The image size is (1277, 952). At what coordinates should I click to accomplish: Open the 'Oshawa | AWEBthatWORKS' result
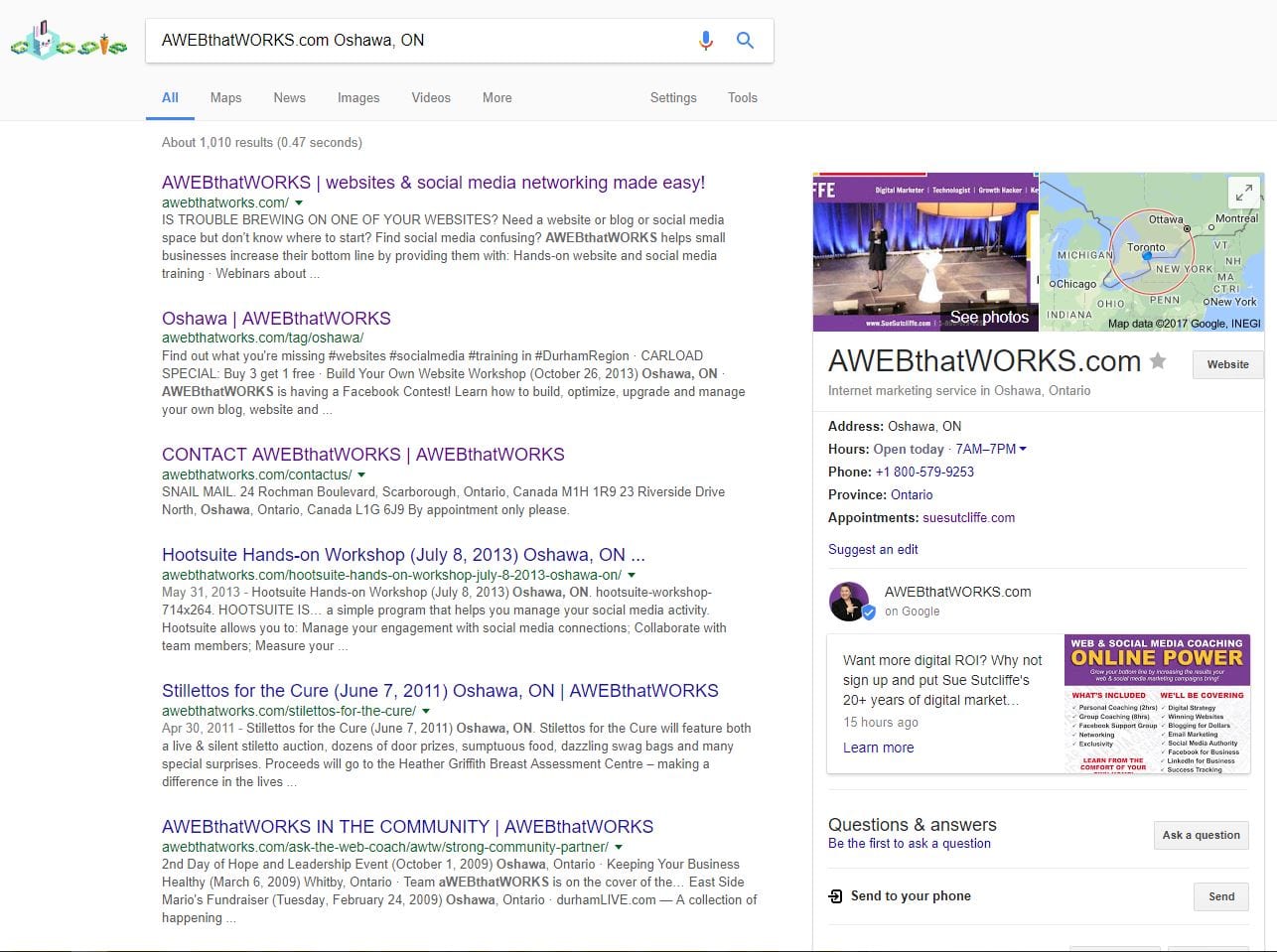(x=276, y=319)
